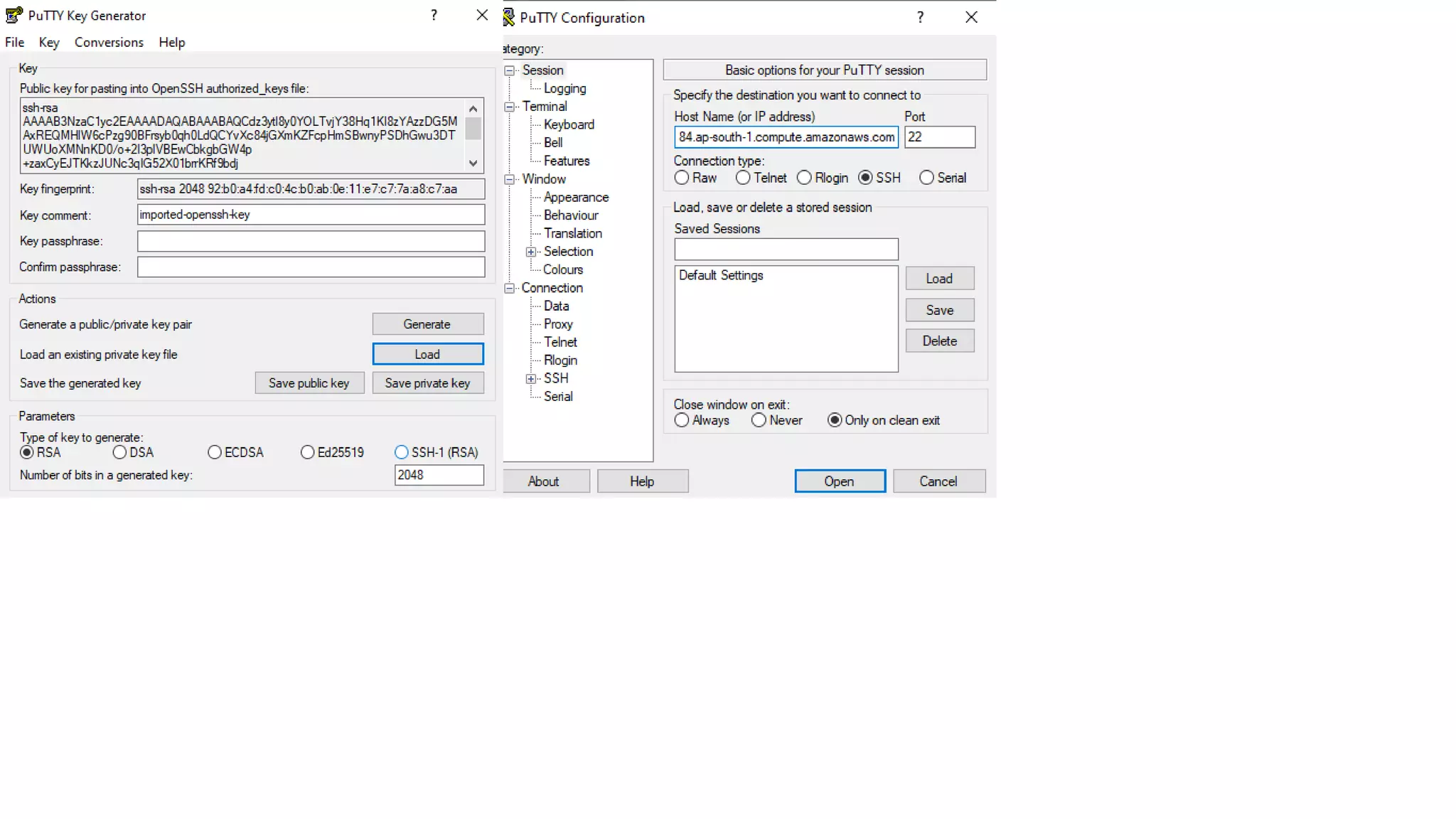Click the PuTTY Configuration title bar icon
Screen dimensions: 1456x819
pyautogui.click(x=509, y=17)
